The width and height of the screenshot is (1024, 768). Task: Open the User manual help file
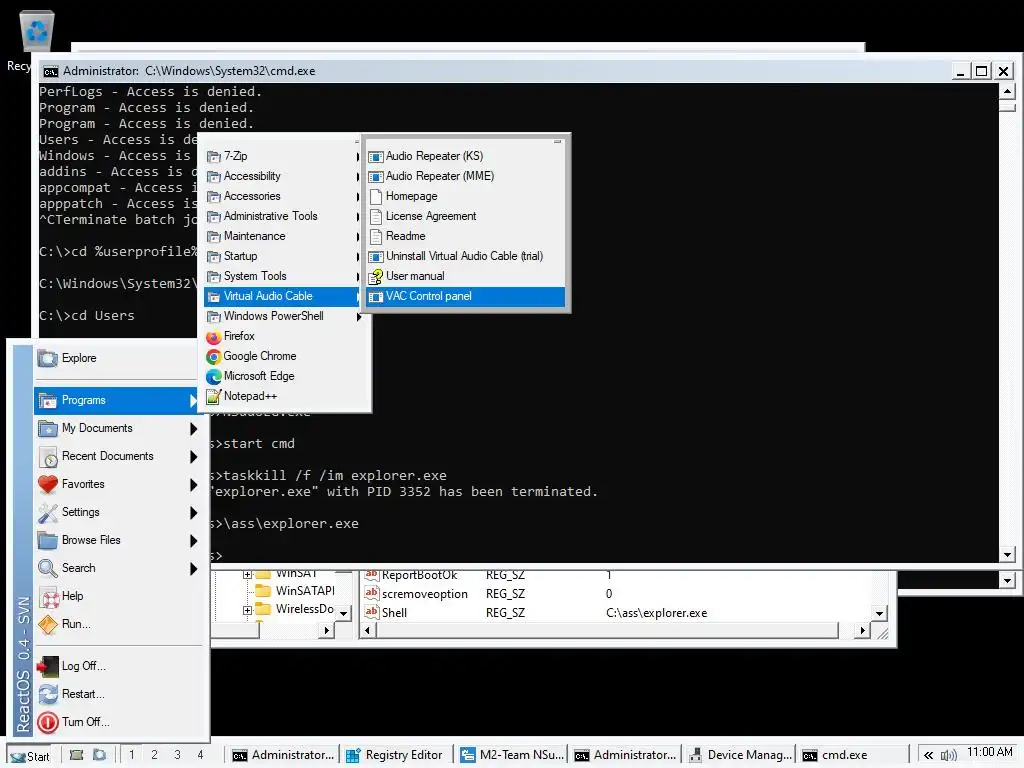point(466,276)
